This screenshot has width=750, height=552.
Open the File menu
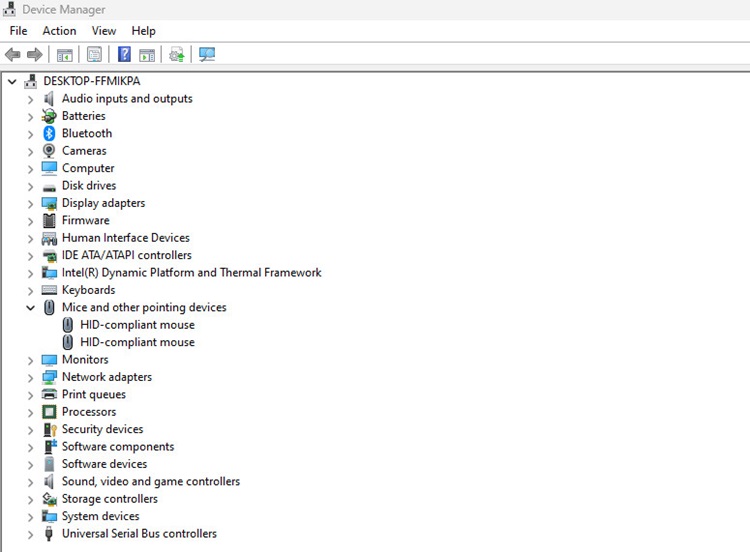click(x=18, y=31)
